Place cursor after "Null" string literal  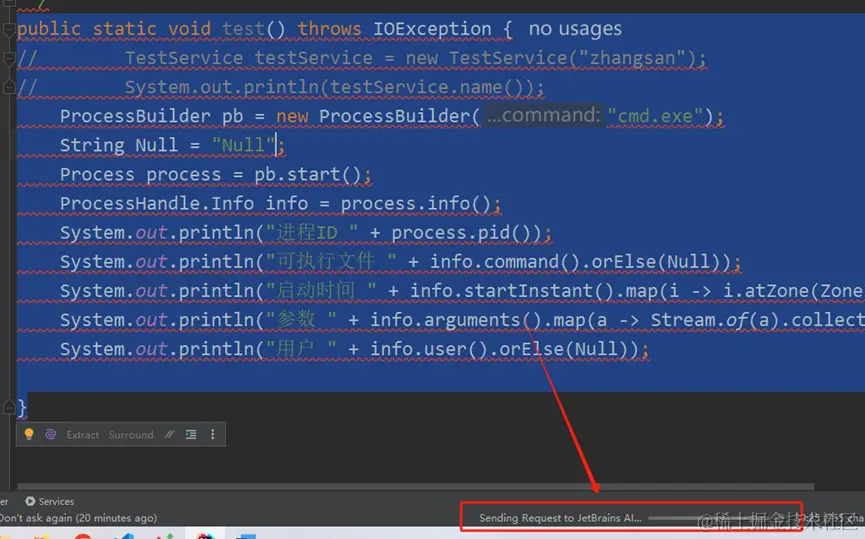(275, 145)
